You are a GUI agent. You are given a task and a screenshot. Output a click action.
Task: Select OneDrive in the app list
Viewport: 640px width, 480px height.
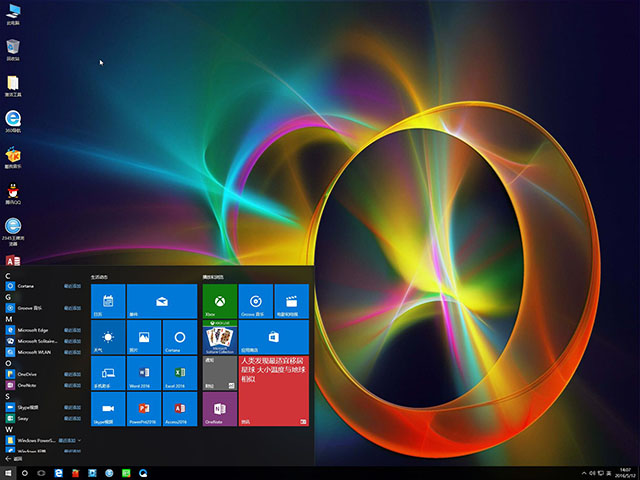coord(28,373)
